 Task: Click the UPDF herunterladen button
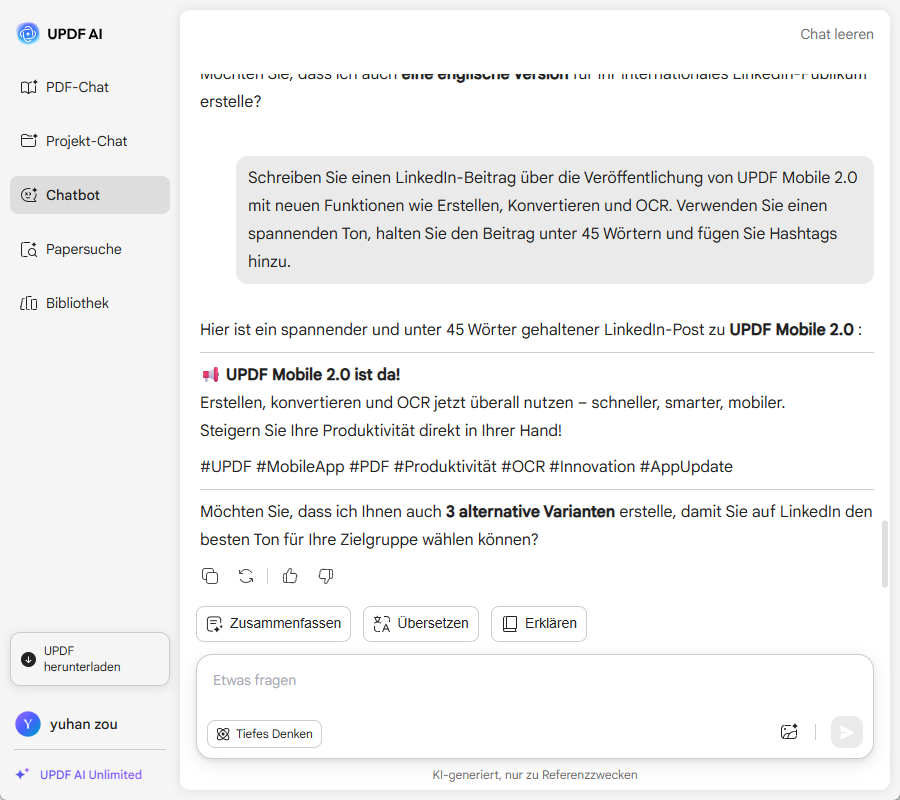tap(90, 659)
